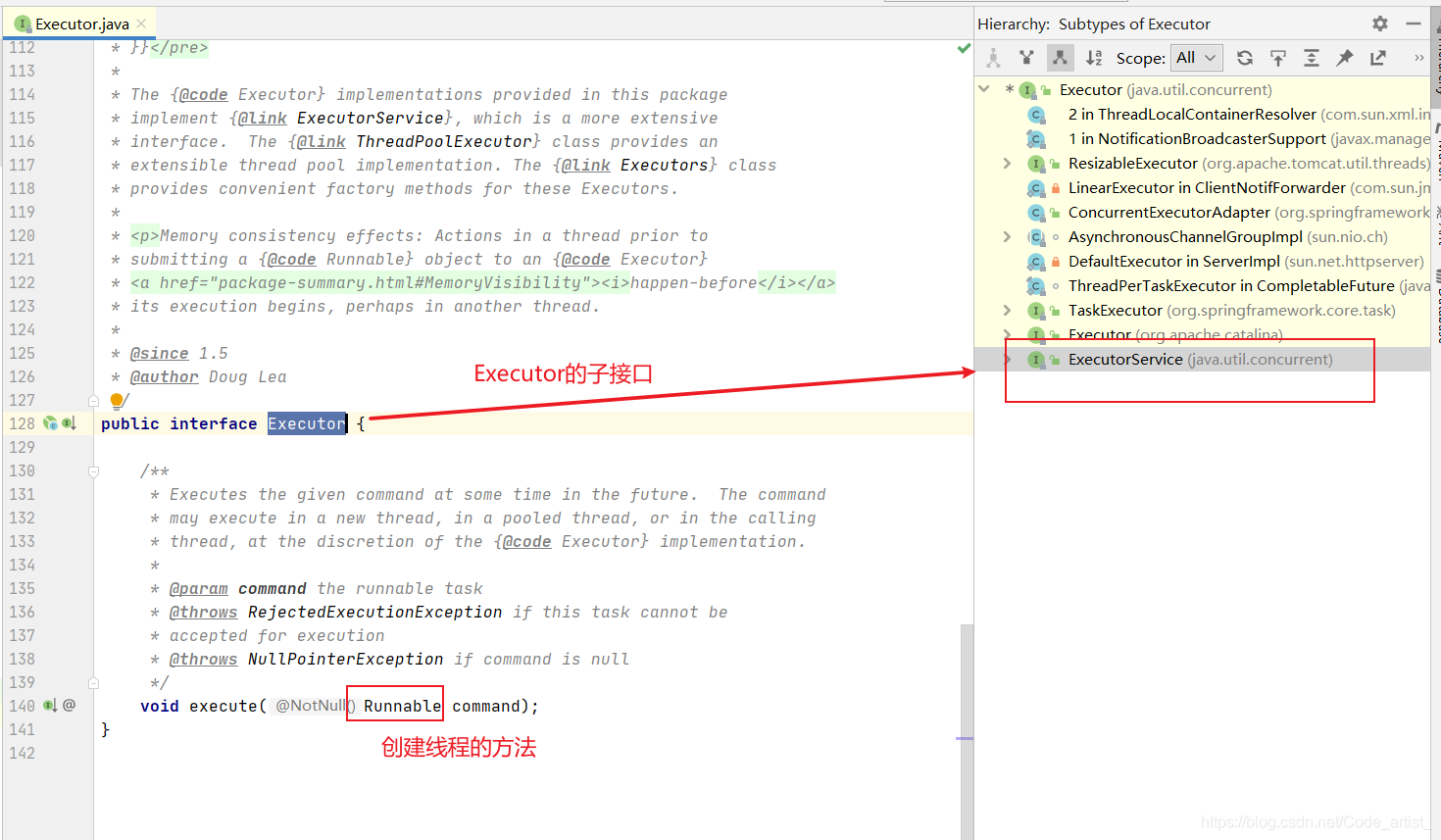This screenshot has height=840, width=1441.
Task: Click interface icon of ExecutorService row
Action: click(1035, 360)
